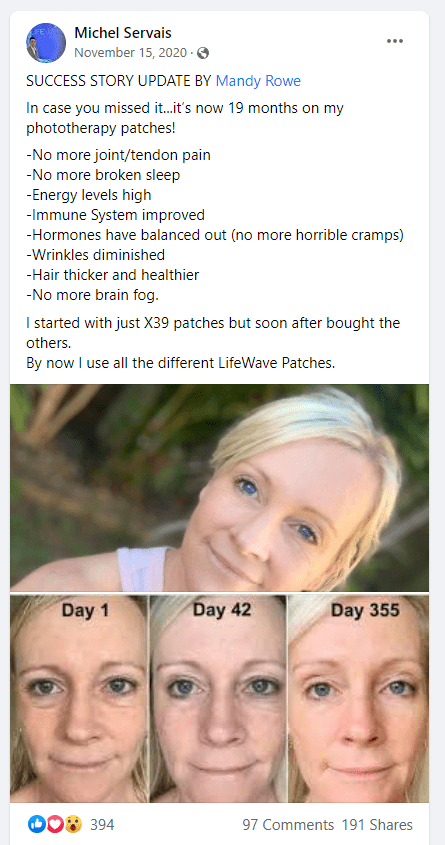This screenshot has height=845, width=445.
Task: Open the Day 1 face photo
Action: tap(79, 698)
